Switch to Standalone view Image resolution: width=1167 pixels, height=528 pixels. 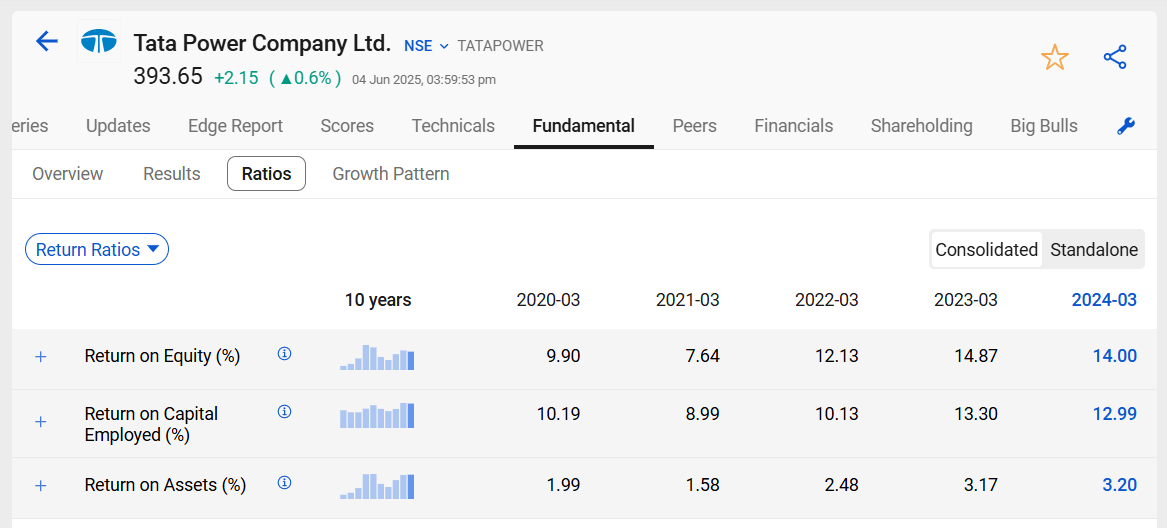tap(1093, 249)
